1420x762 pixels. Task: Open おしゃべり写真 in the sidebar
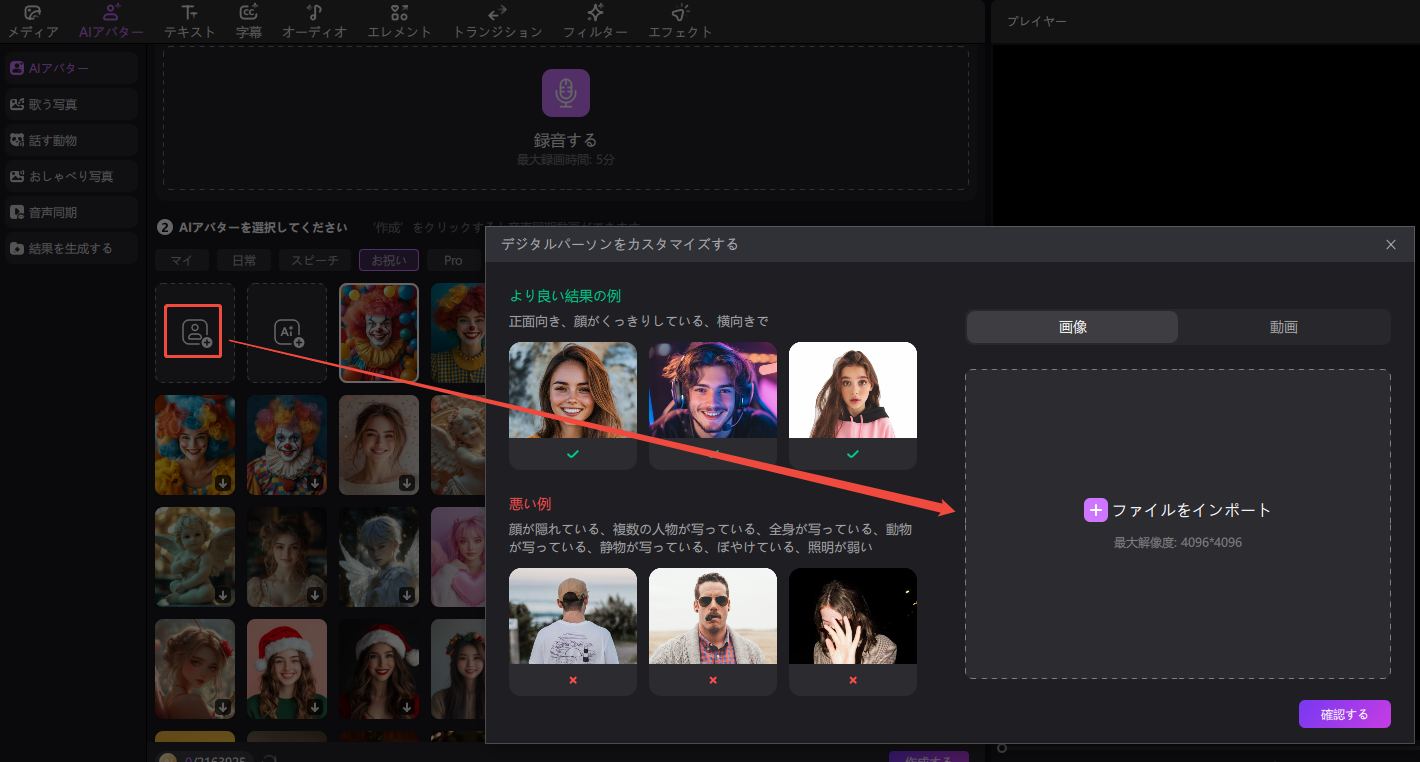tap(70, 176)
